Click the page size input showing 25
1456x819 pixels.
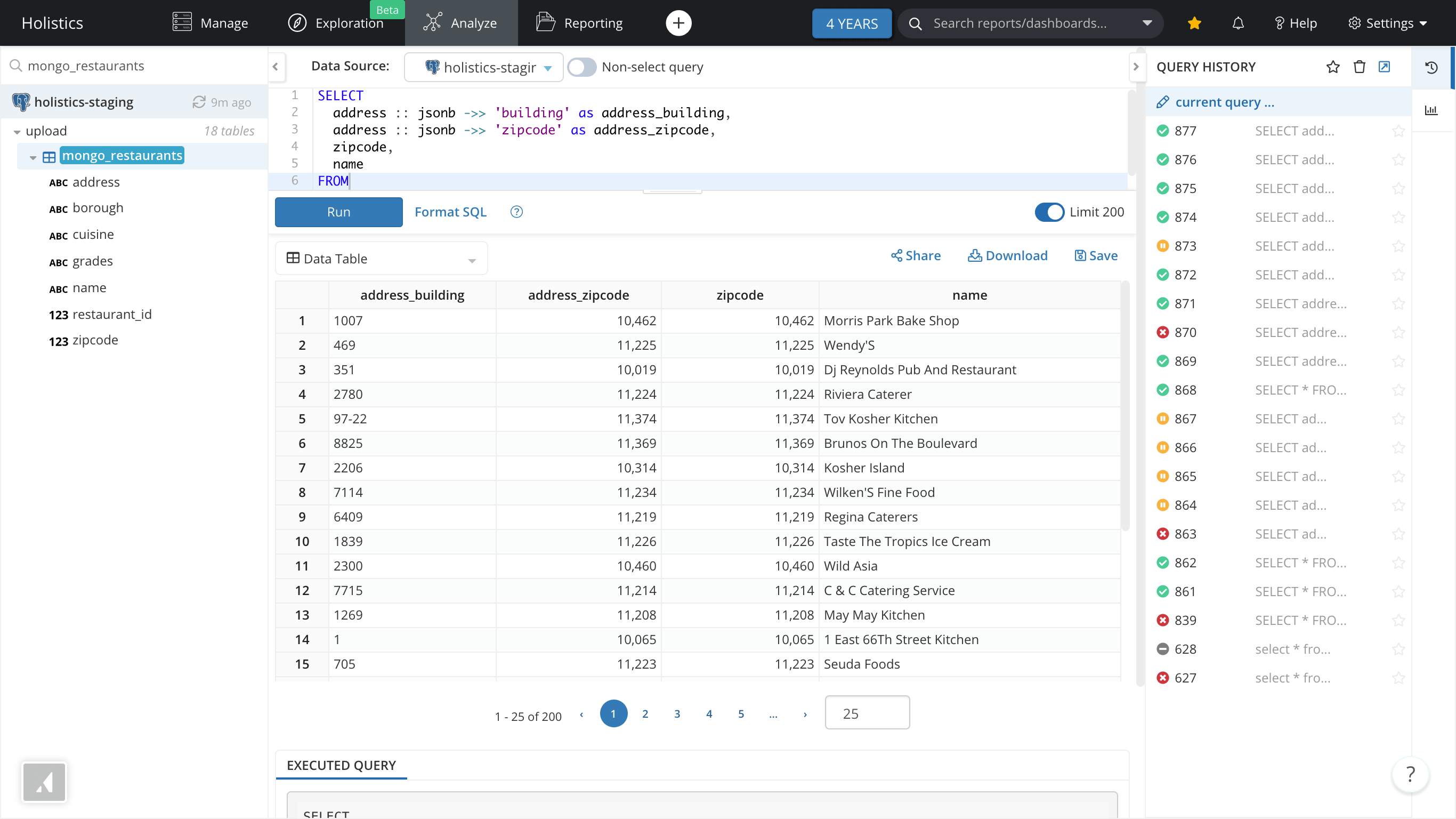coord(867,713)
